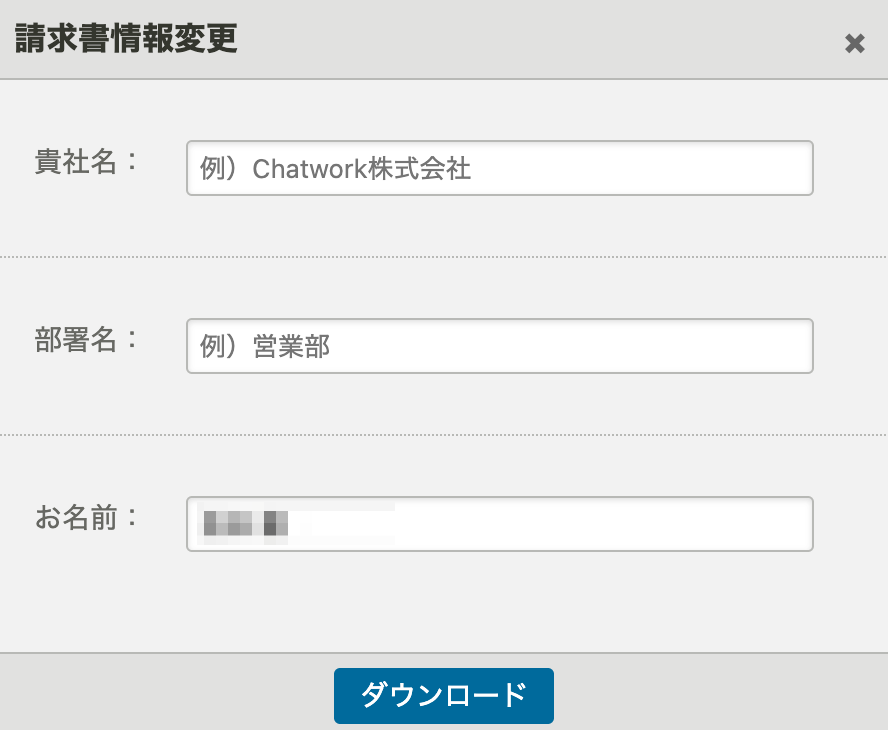Click inside the 貴社名 input field

[x=500, y=168]
